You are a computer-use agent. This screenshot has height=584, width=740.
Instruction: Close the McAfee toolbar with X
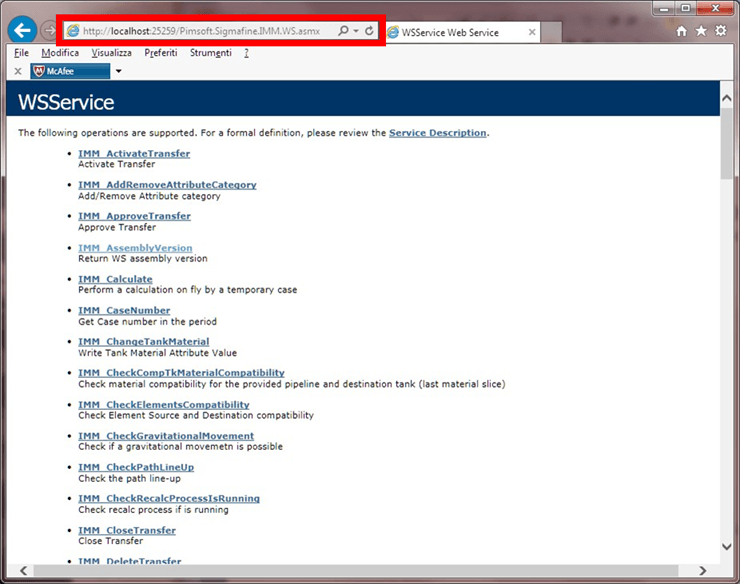pos(18,71)
